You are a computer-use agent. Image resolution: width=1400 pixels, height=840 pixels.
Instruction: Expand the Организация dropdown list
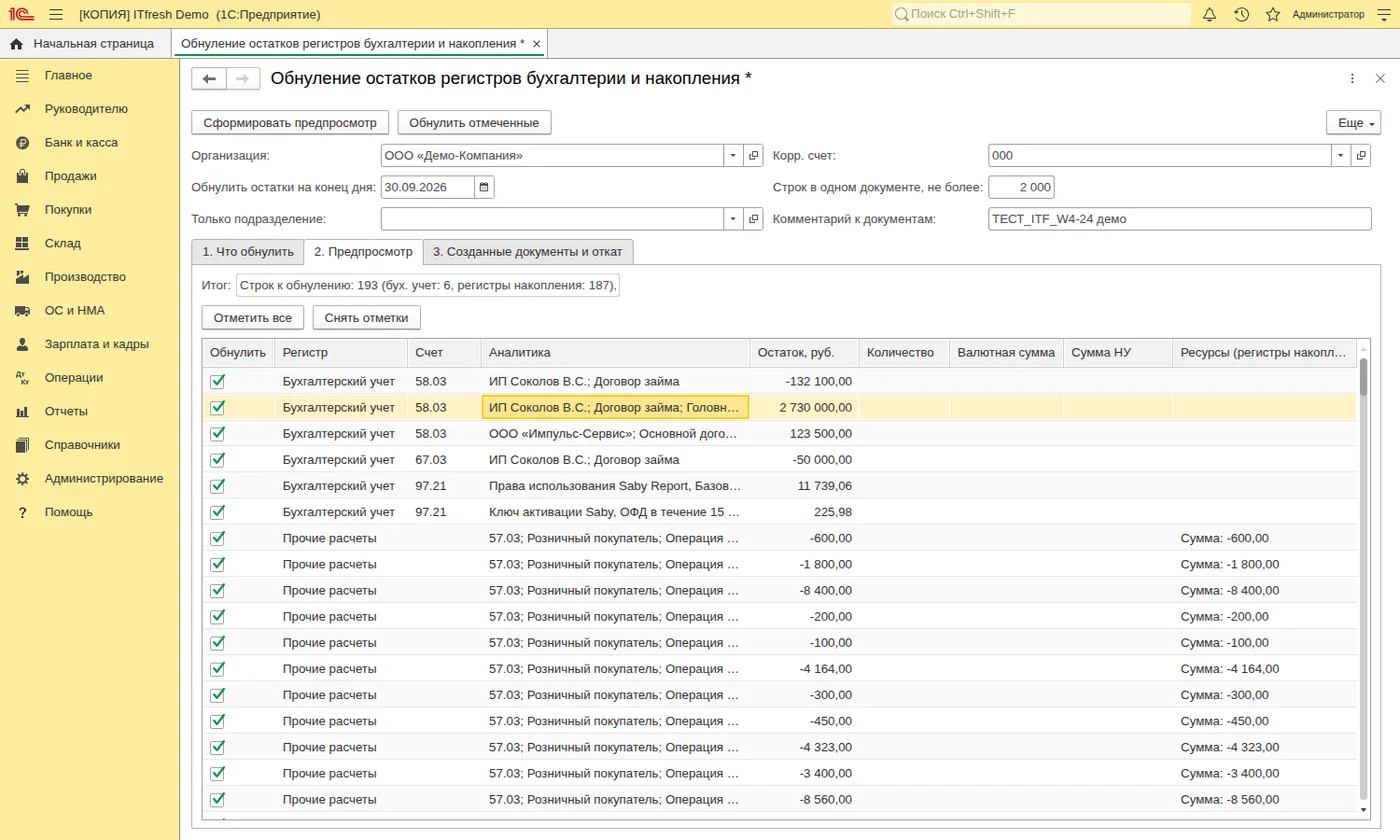coord(733,156)
